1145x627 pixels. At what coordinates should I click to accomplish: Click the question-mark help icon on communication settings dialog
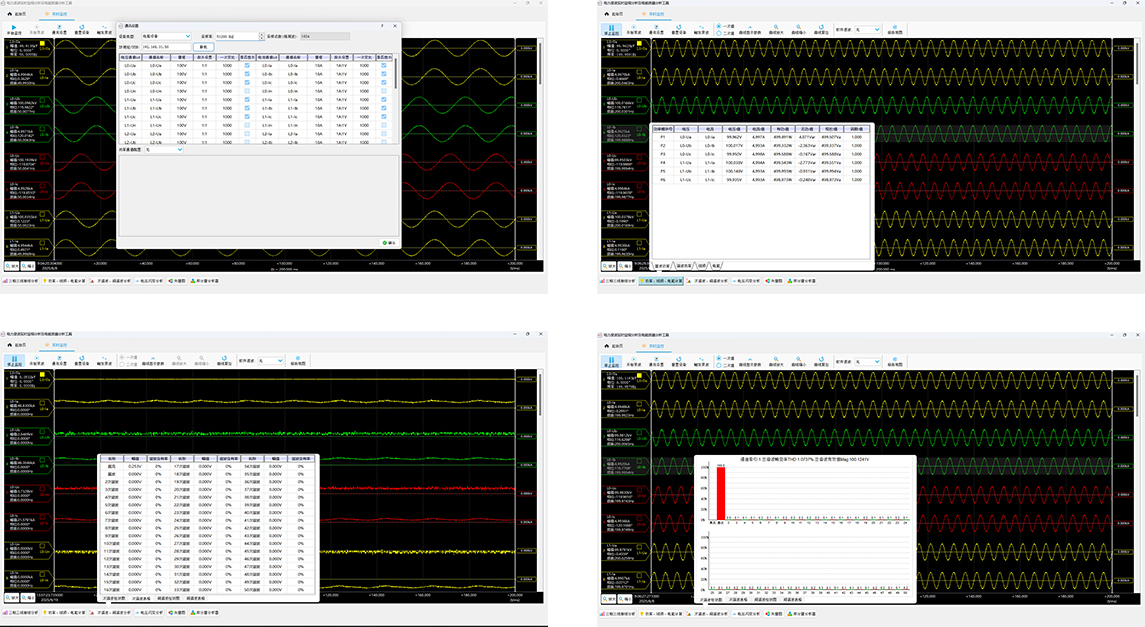383,26
